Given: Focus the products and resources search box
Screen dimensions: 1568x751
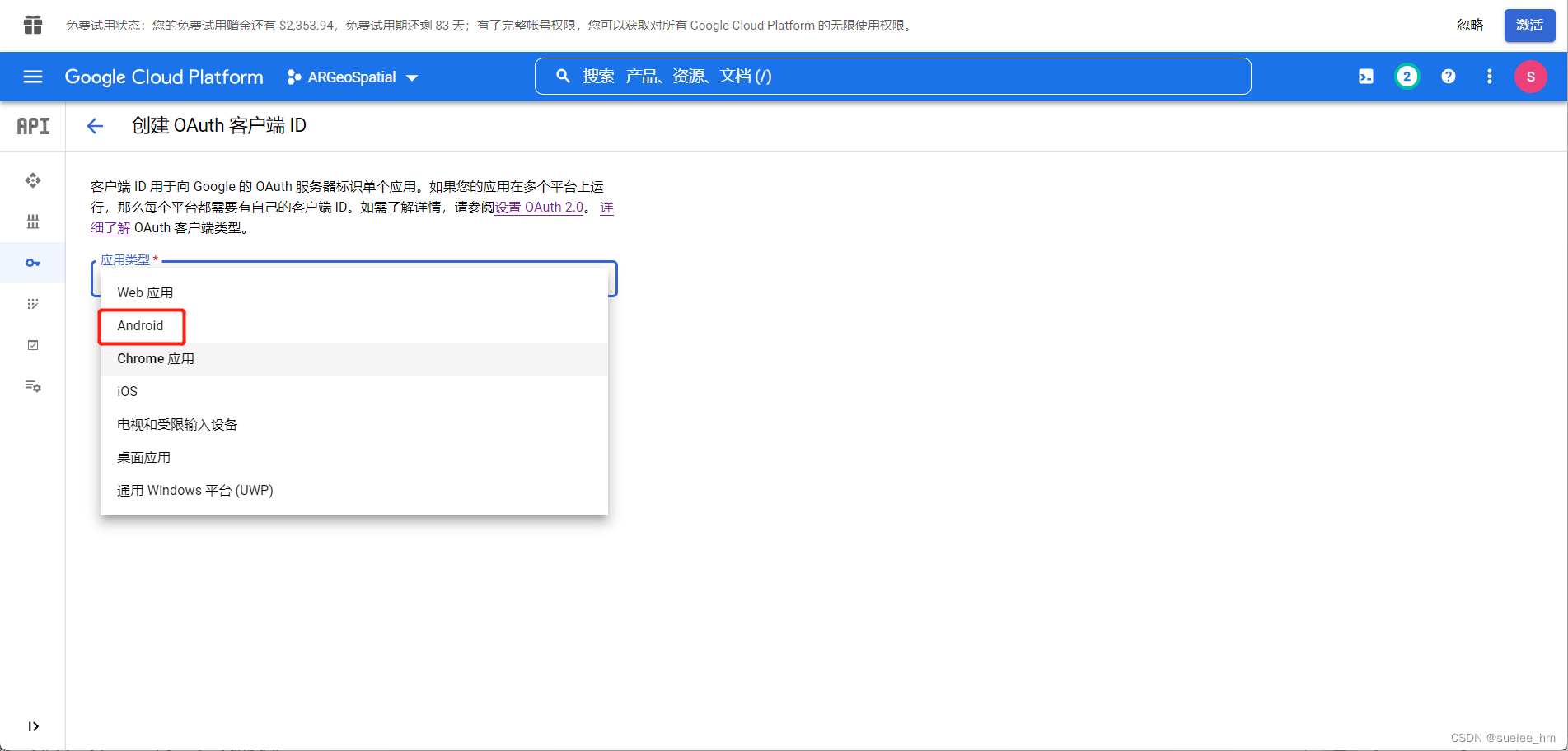Looking at the screenshot, I should tap(892, 77).
